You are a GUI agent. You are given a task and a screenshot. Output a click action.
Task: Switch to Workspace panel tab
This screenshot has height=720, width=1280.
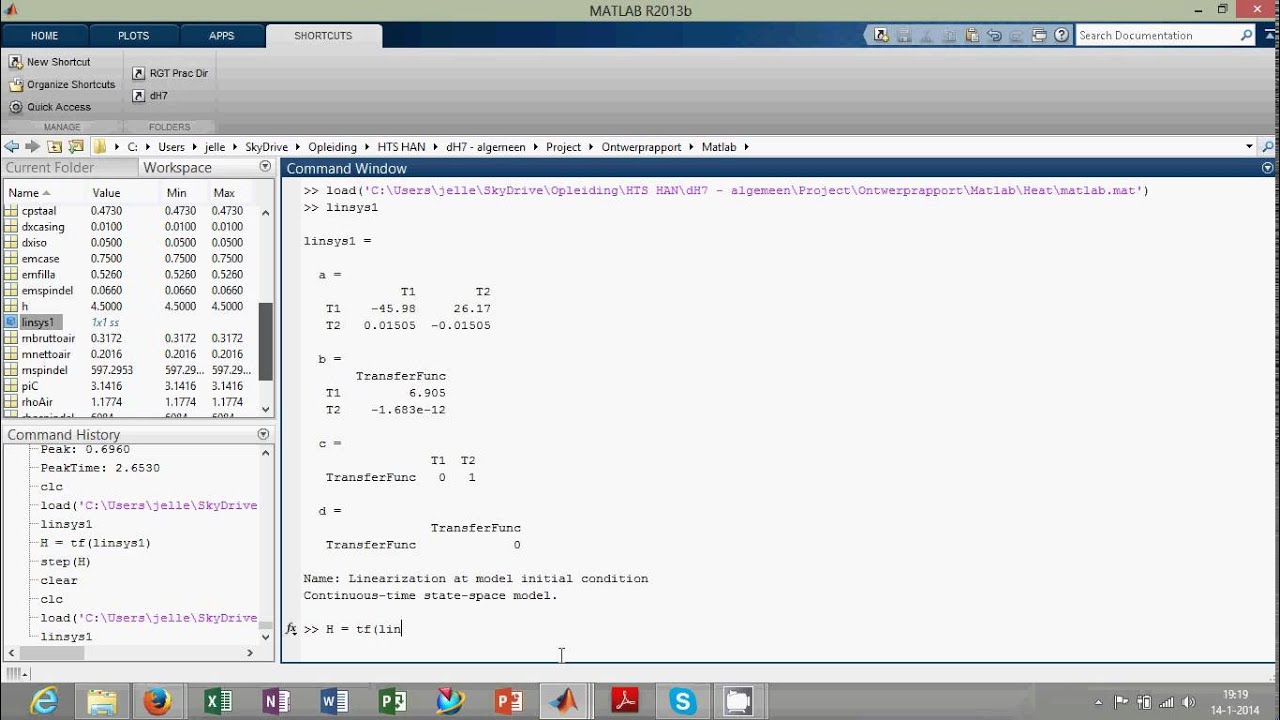pos(177,167)
